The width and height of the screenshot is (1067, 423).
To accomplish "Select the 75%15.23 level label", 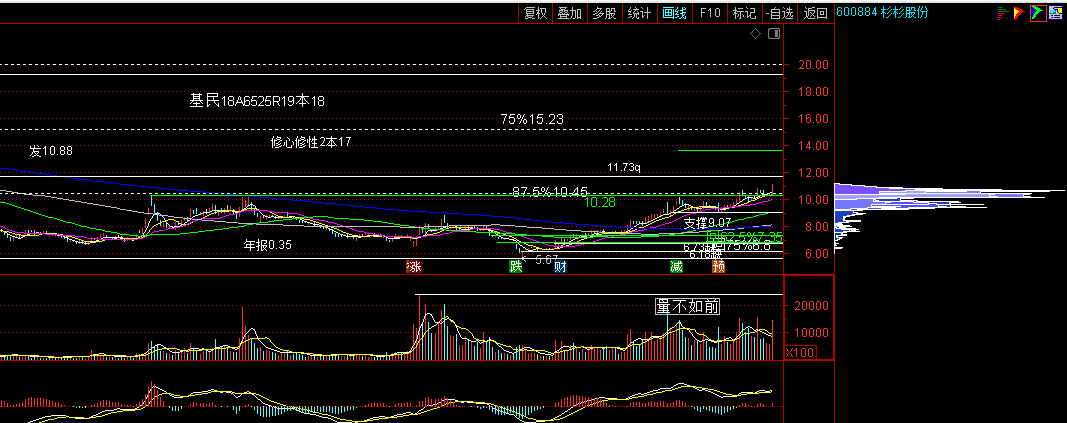I will 532,119.
